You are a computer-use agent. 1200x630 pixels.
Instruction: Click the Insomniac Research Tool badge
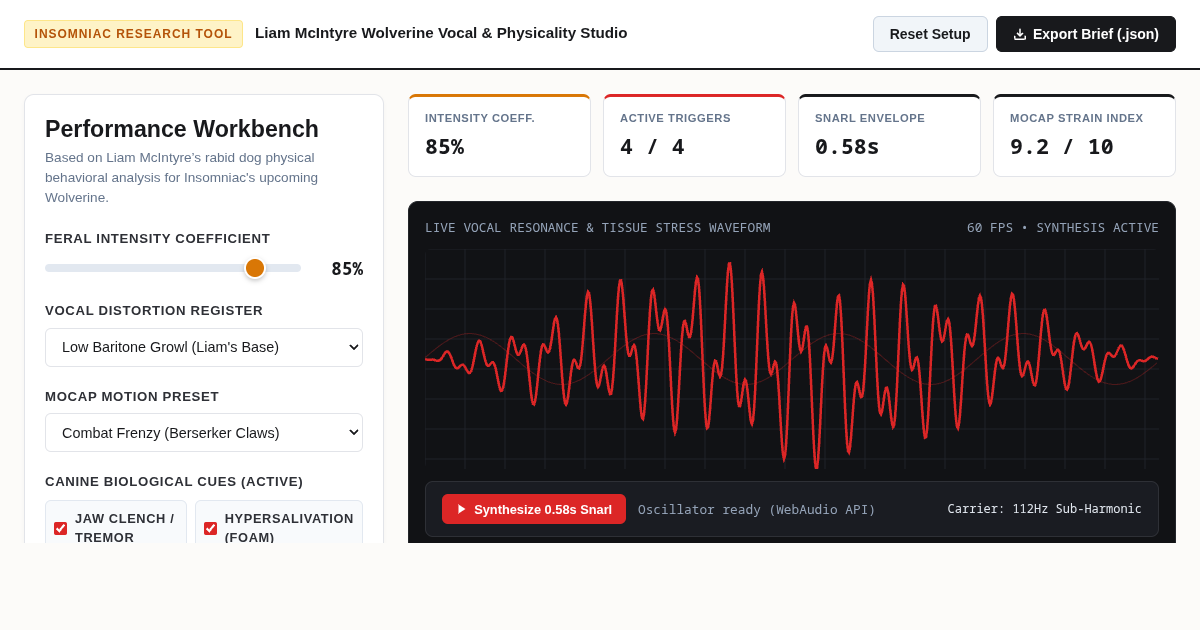(133, 34)
